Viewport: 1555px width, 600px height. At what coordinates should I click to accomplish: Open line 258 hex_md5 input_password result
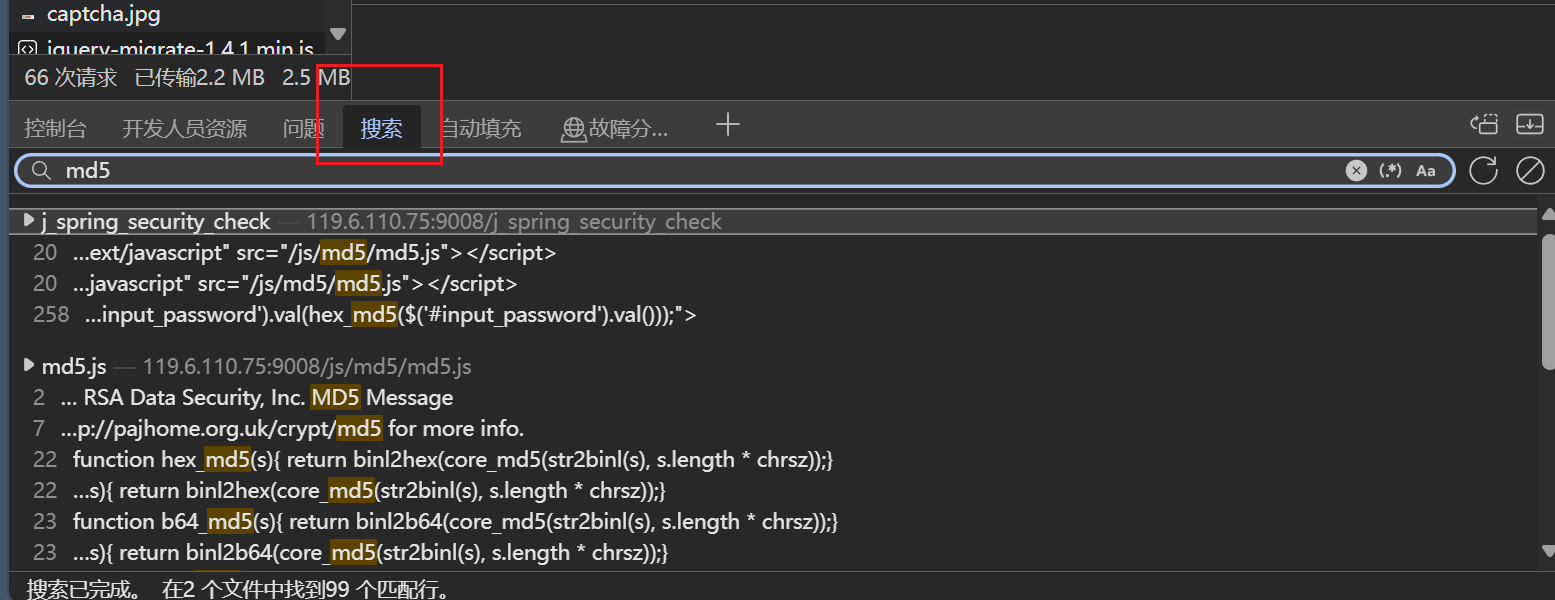[x=390, y=315]
